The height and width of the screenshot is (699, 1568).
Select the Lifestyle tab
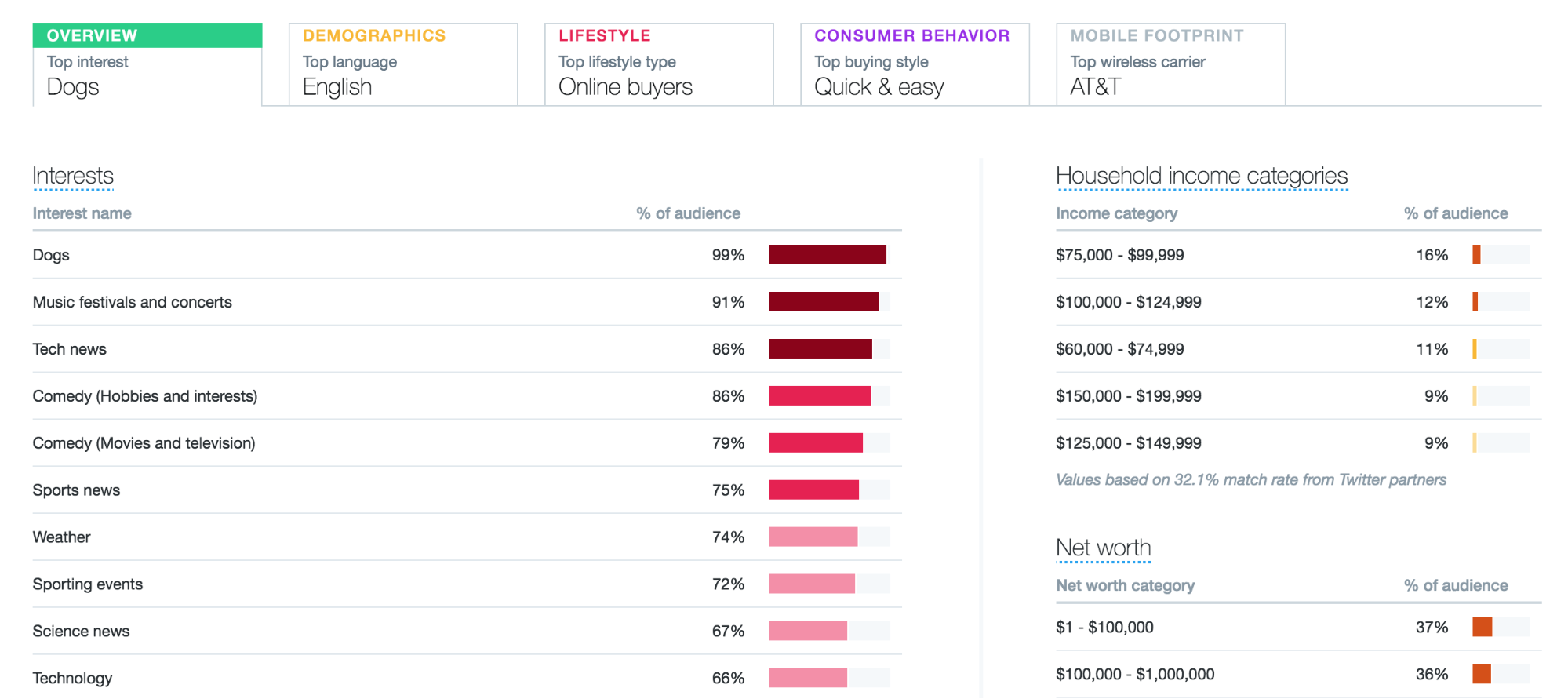point(658,64)
